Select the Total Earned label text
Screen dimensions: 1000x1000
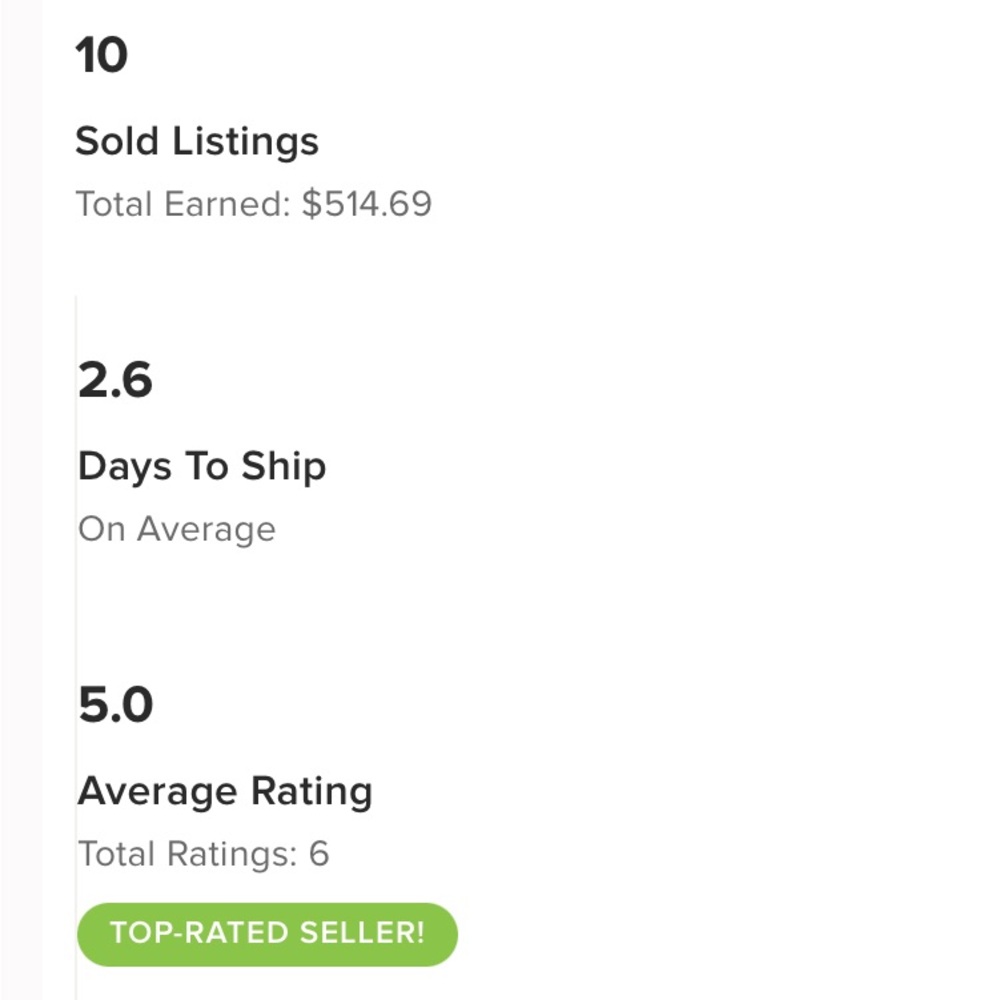tap(183, 204)
